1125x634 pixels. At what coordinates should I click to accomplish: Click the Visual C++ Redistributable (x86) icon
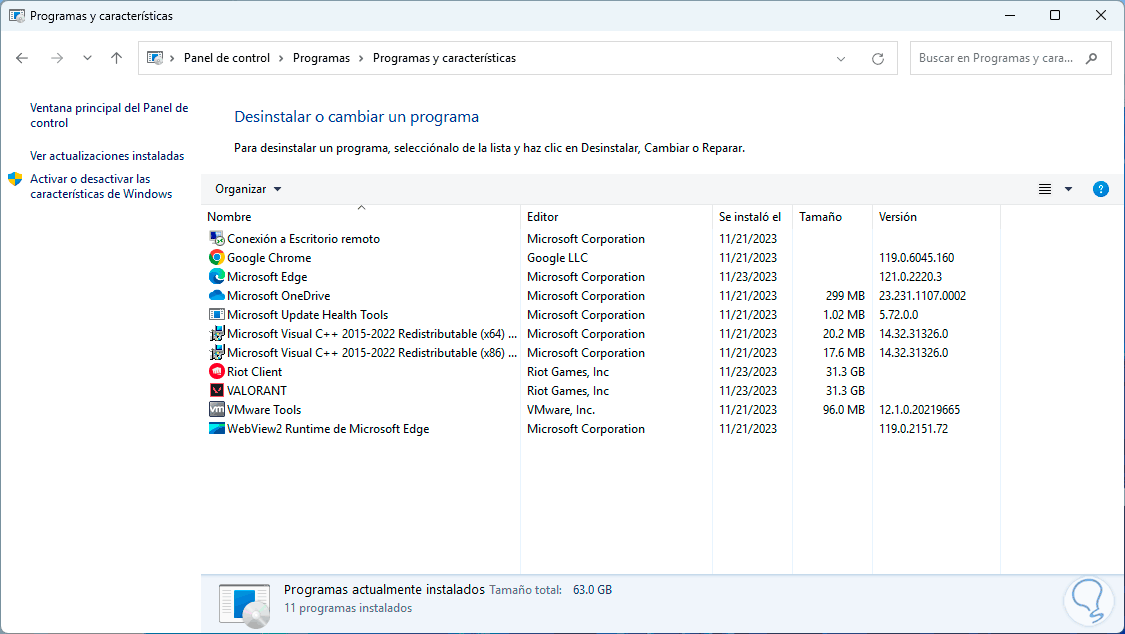[217, 353]
